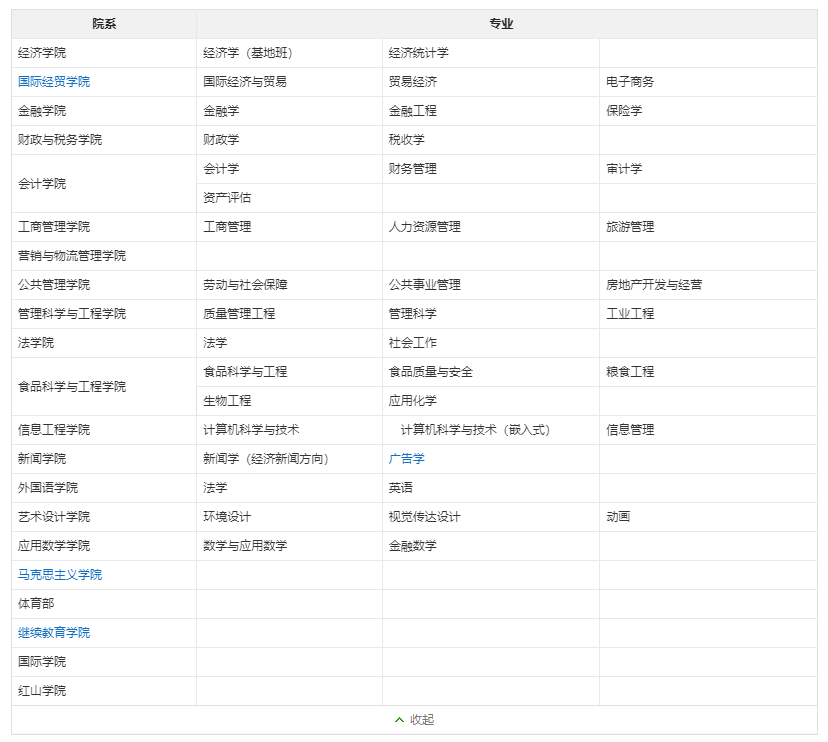Open the 马克思主义学院 link
This screenshot has width=828, height=742.
pyautogui.click(x=60, y=575)
